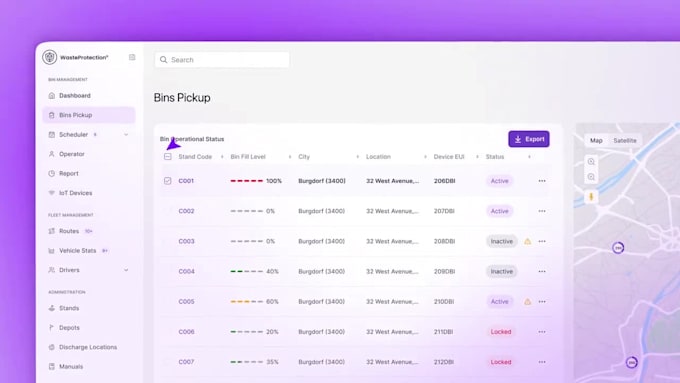Sort by Status column arrow
This screenshot has width=680, height=383.
(x=529, y=157)
